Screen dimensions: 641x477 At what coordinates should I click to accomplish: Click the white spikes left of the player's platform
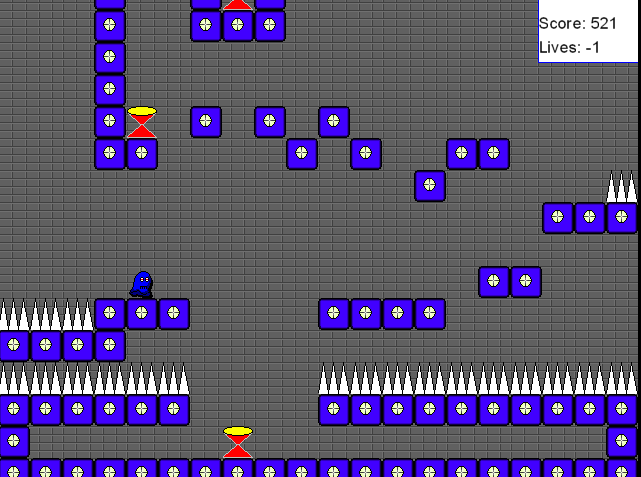click(x=46, y=315)
